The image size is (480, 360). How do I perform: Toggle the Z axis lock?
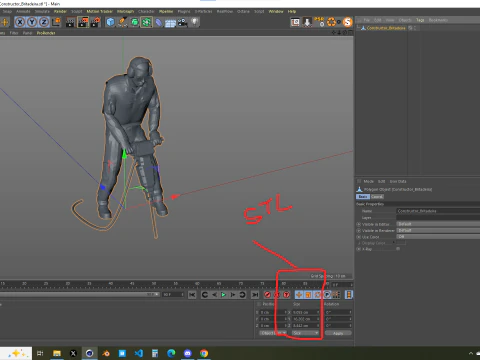pyautogui.click(x=44, y=22)
